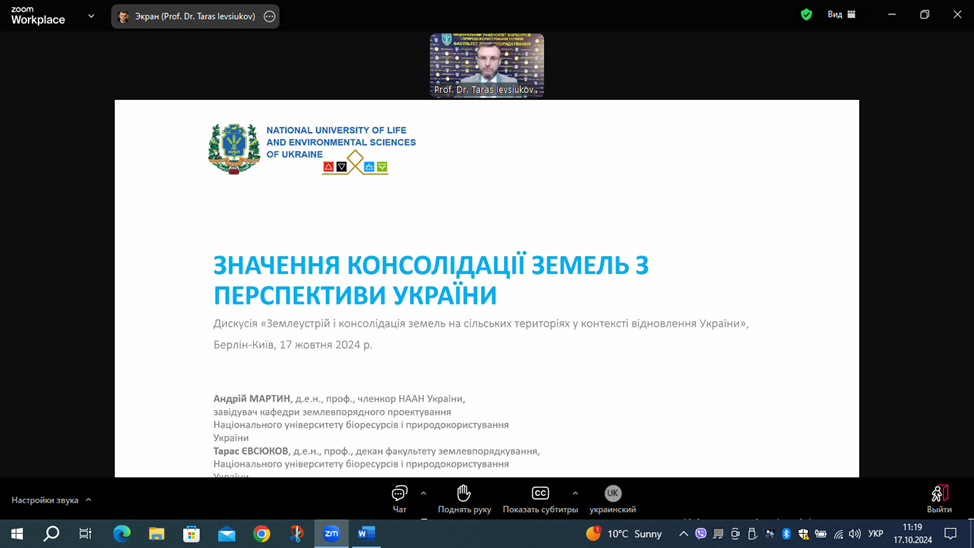Open Windows Security tray icon
Image resolution: width=974 pixels, height=548 pixels.
803,534
